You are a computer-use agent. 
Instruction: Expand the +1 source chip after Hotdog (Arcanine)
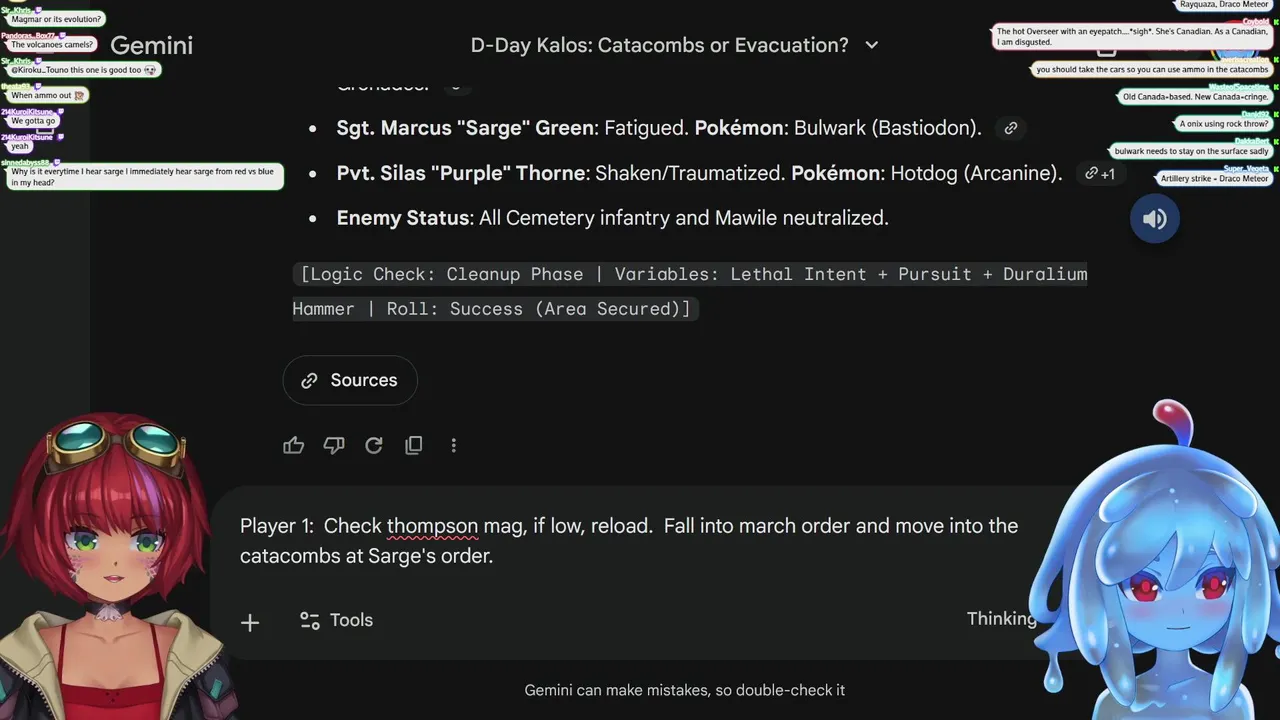pyautogui.click(x=1099, y=173)
